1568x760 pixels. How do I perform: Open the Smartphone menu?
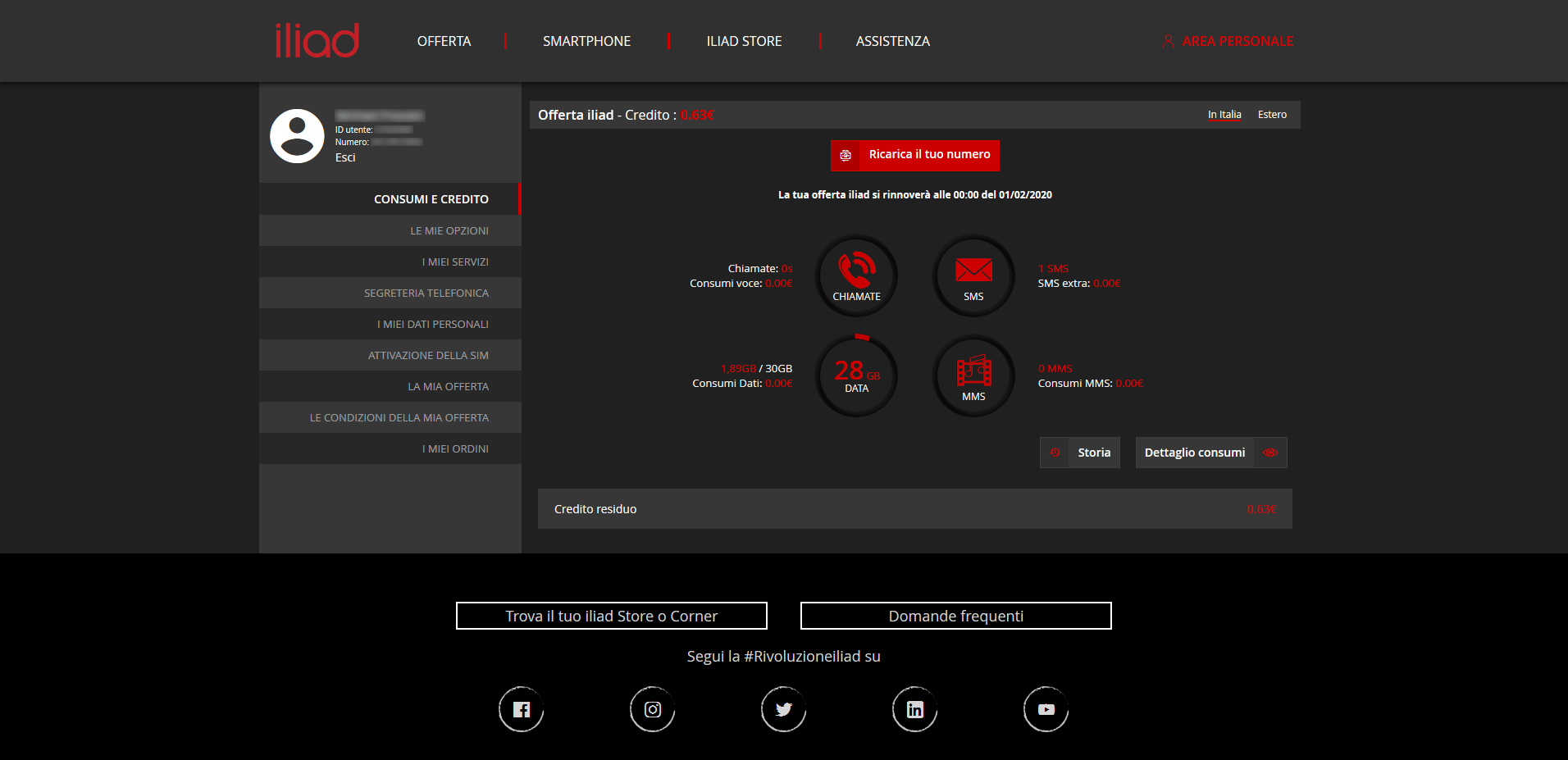pyautogui.click(x=586, y=41)
